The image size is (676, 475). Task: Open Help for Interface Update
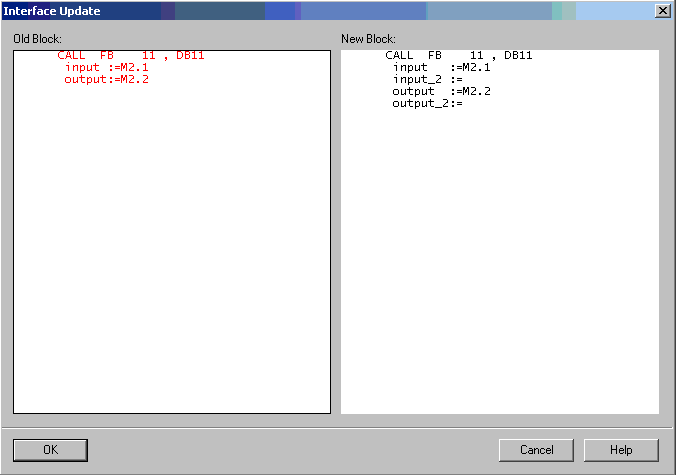tap(621, 450)
